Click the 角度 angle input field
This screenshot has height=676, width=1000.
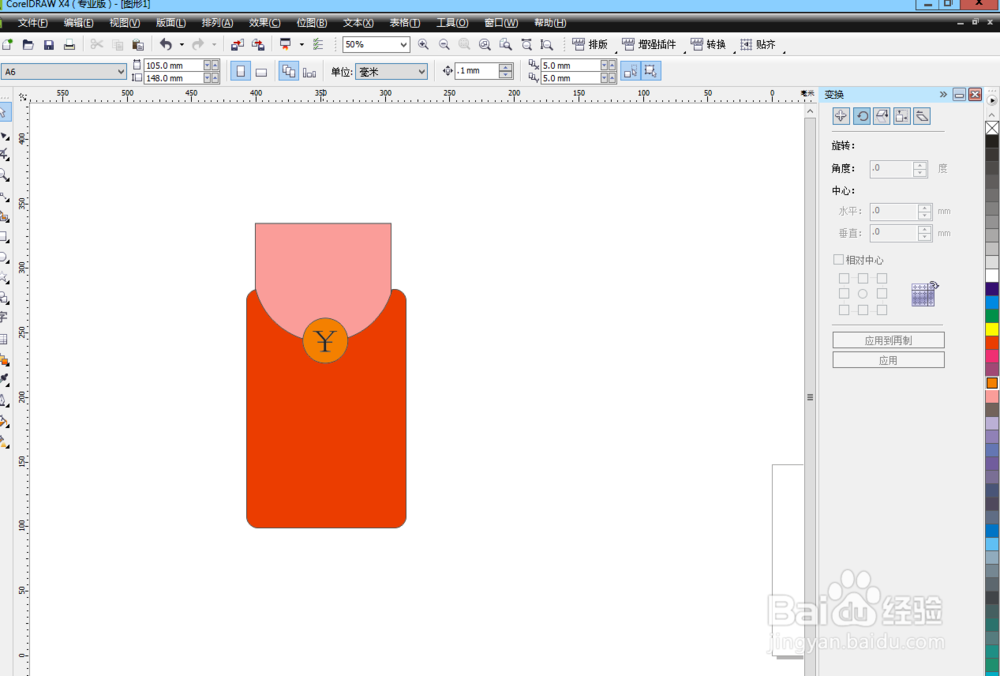tap(892, 168)
